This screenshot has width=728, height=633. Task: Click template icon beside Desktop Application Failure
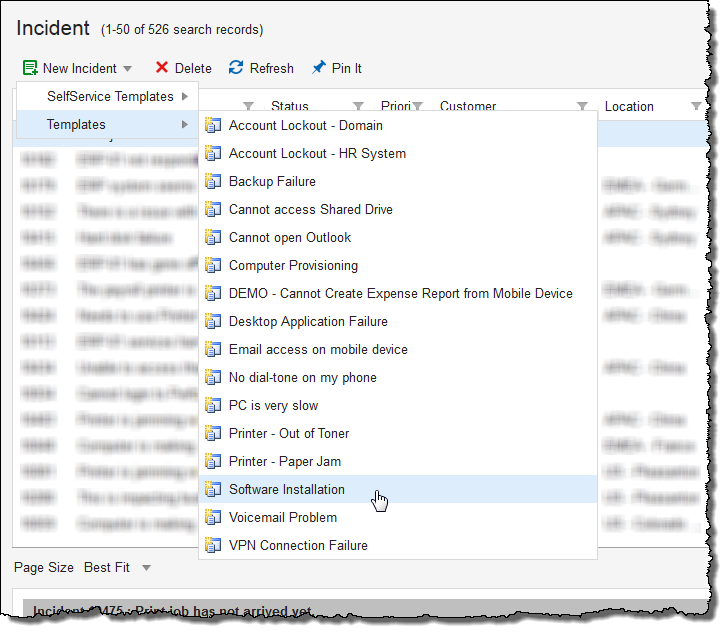click(x=213, y=321)
